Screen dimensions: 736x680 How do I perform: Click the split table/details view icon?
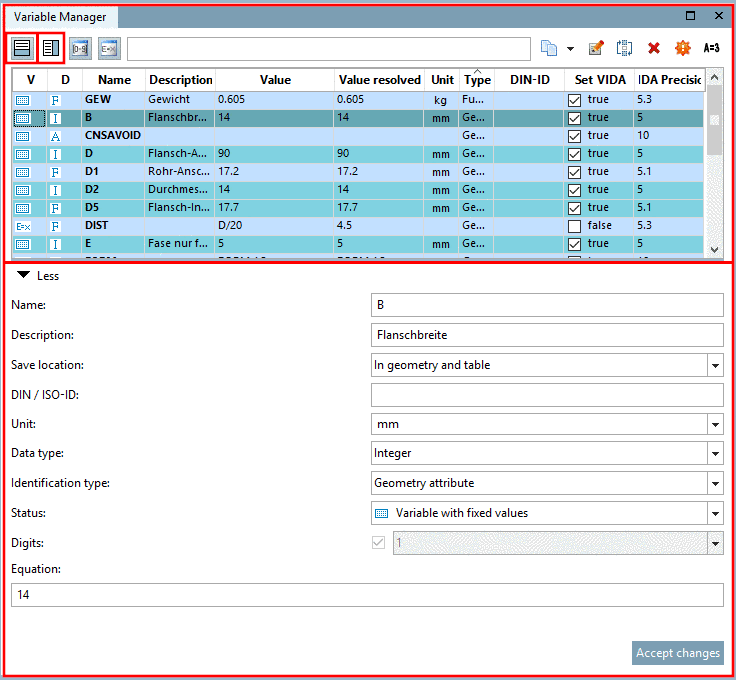coord(51,47)
